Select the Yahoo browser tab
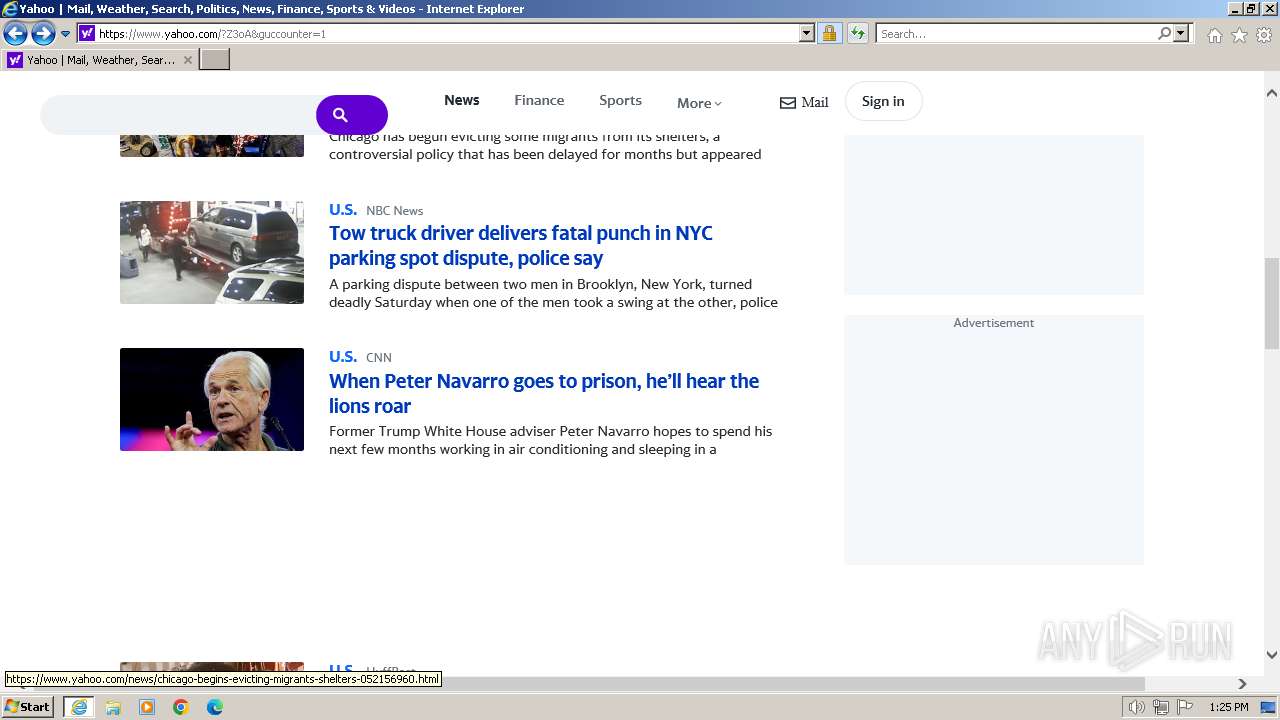This screenshot has height=720, width=1280. tap(100, 60)
